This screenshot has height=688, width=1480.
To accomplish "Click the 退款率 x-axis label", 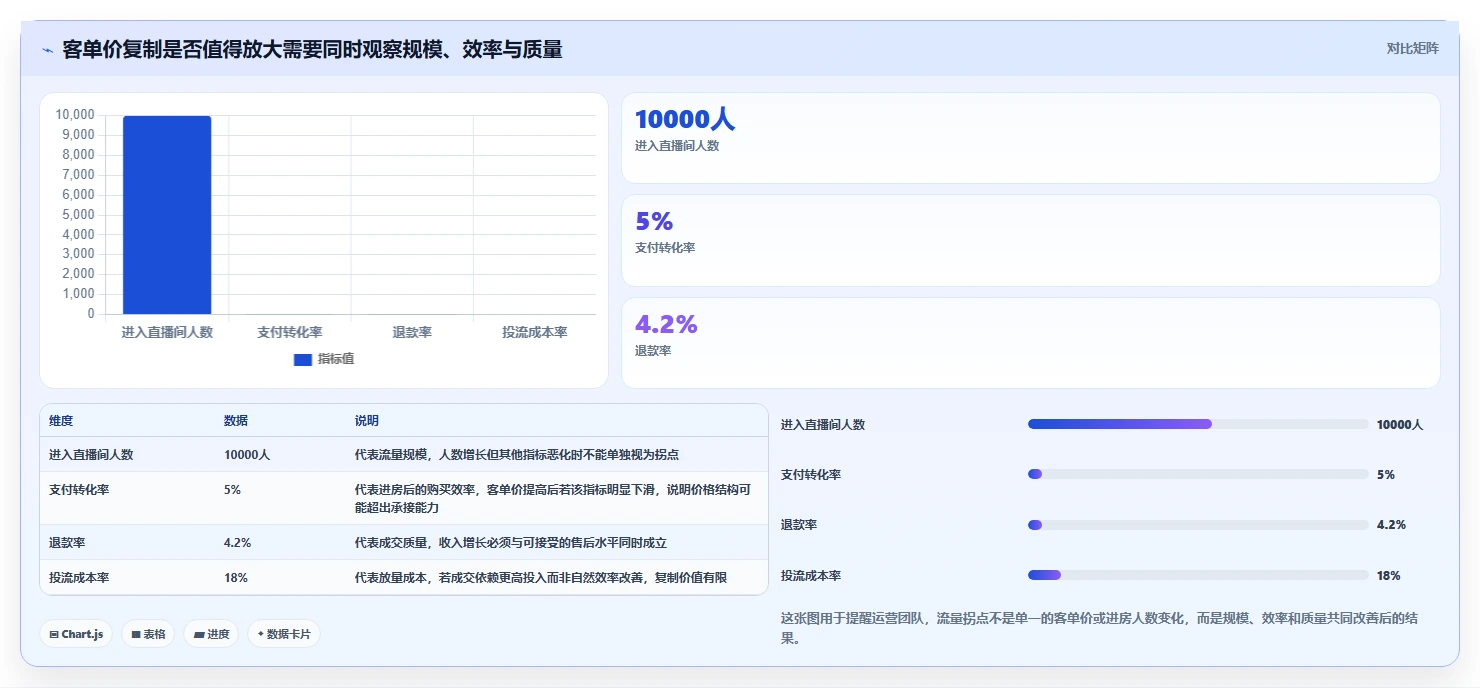I will pos(412,332).
